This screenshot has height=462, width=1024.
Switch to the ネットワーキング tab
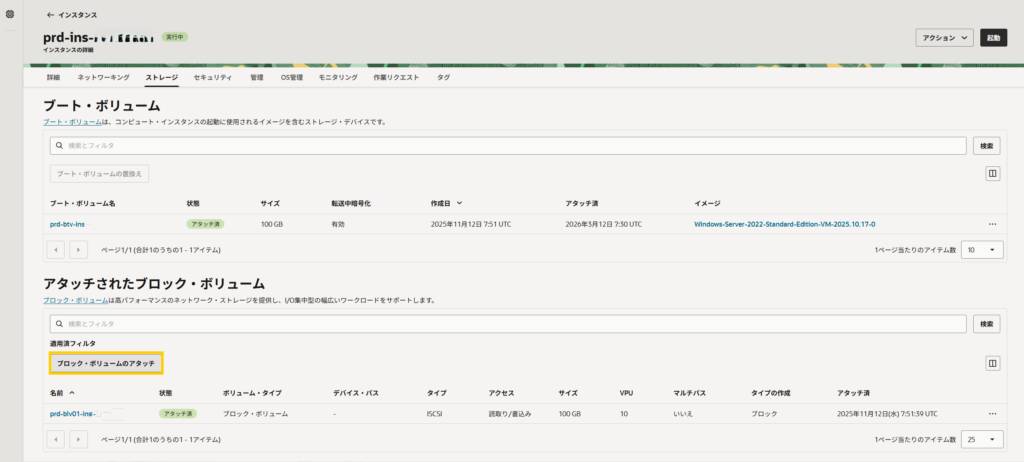[103, 77]
